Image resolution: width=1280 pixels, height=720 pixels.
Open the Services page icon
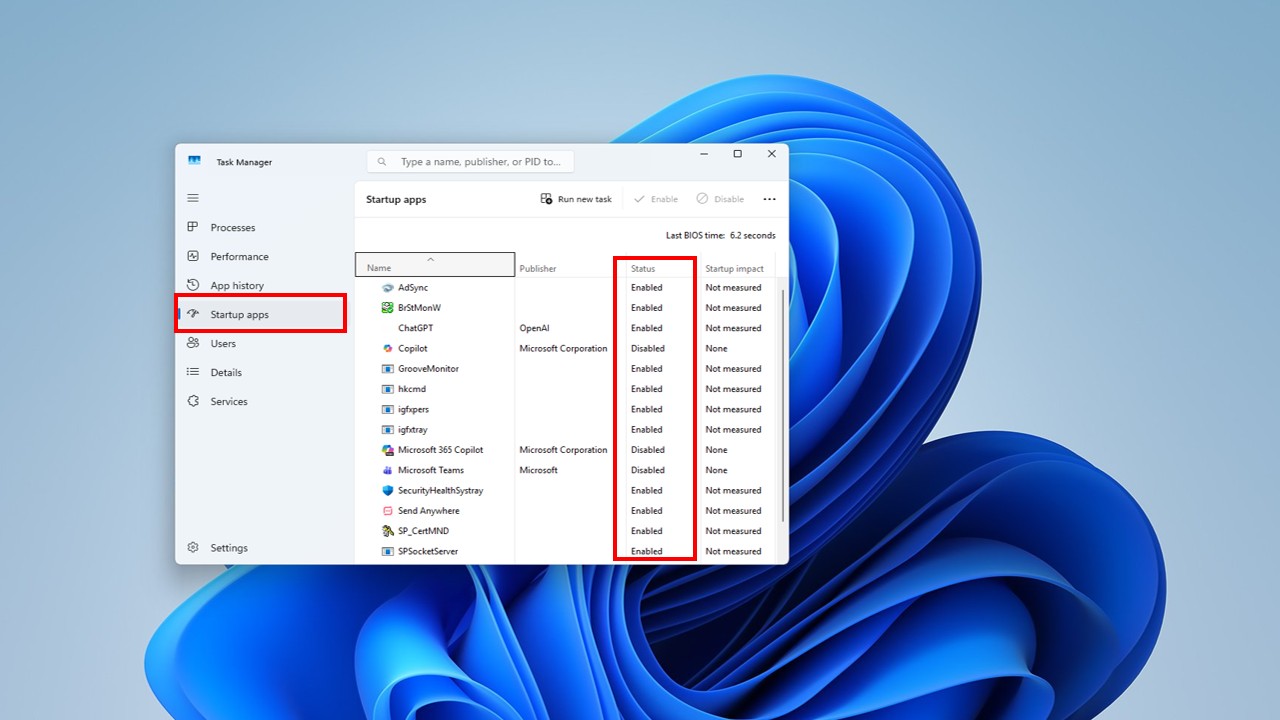[x=193, y=402]
